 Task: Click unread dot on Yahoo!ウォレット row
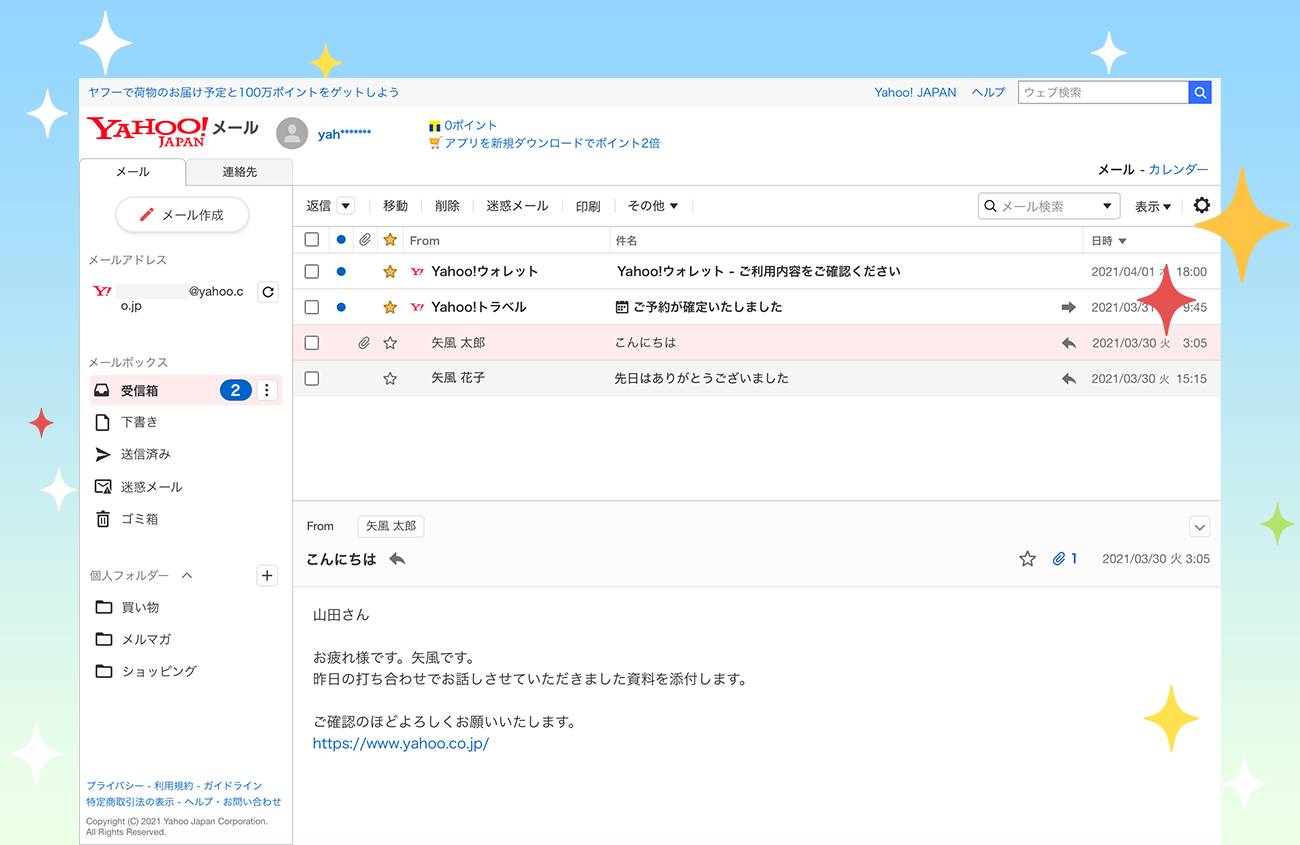tap(341, 271)
